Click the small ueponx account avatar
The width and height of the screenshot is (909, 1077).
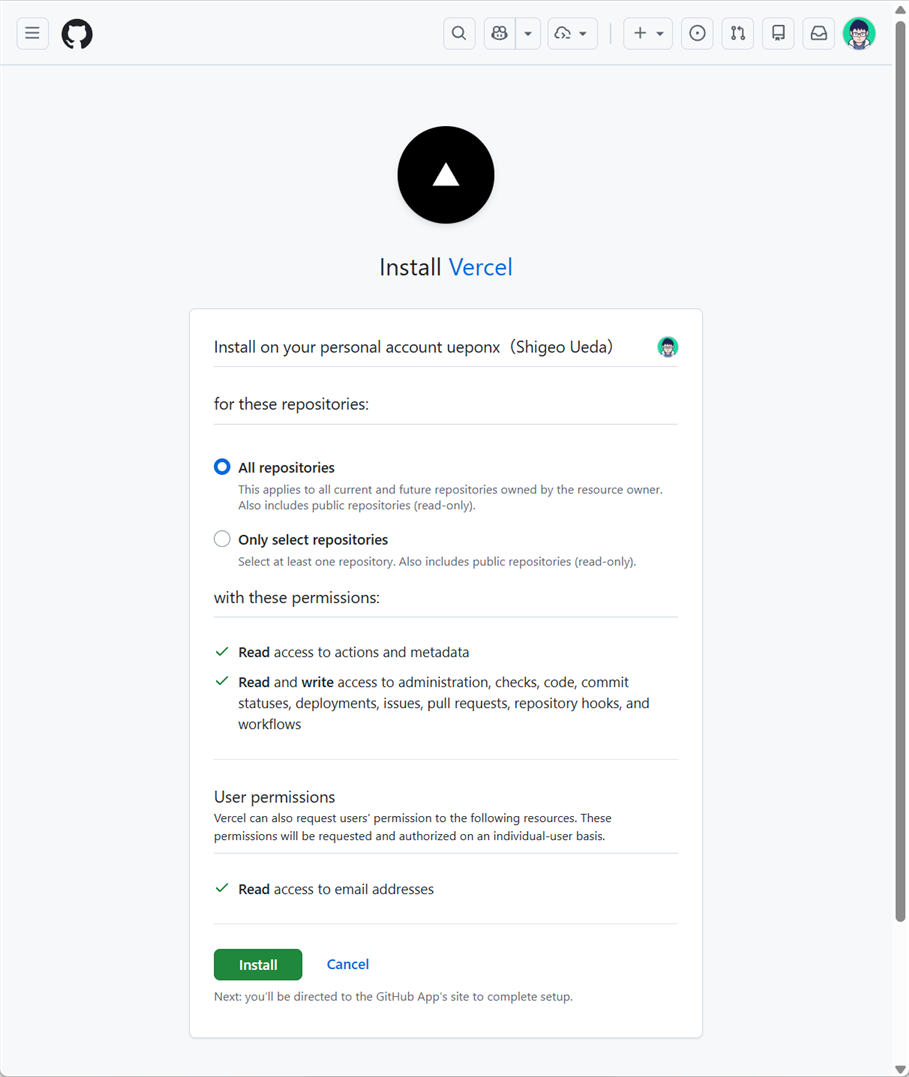coord(668,347)
